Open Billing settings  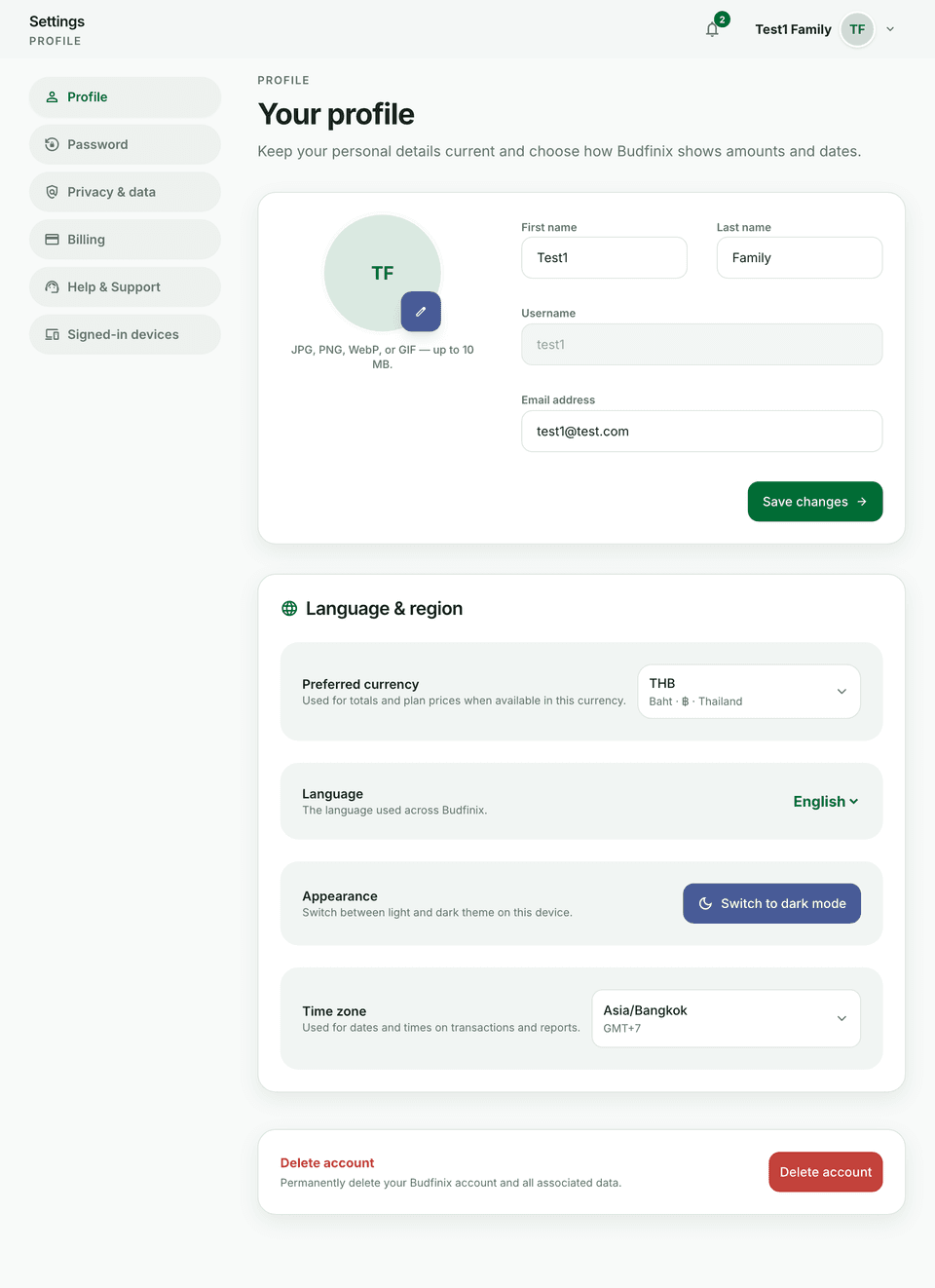pos(125,240)
